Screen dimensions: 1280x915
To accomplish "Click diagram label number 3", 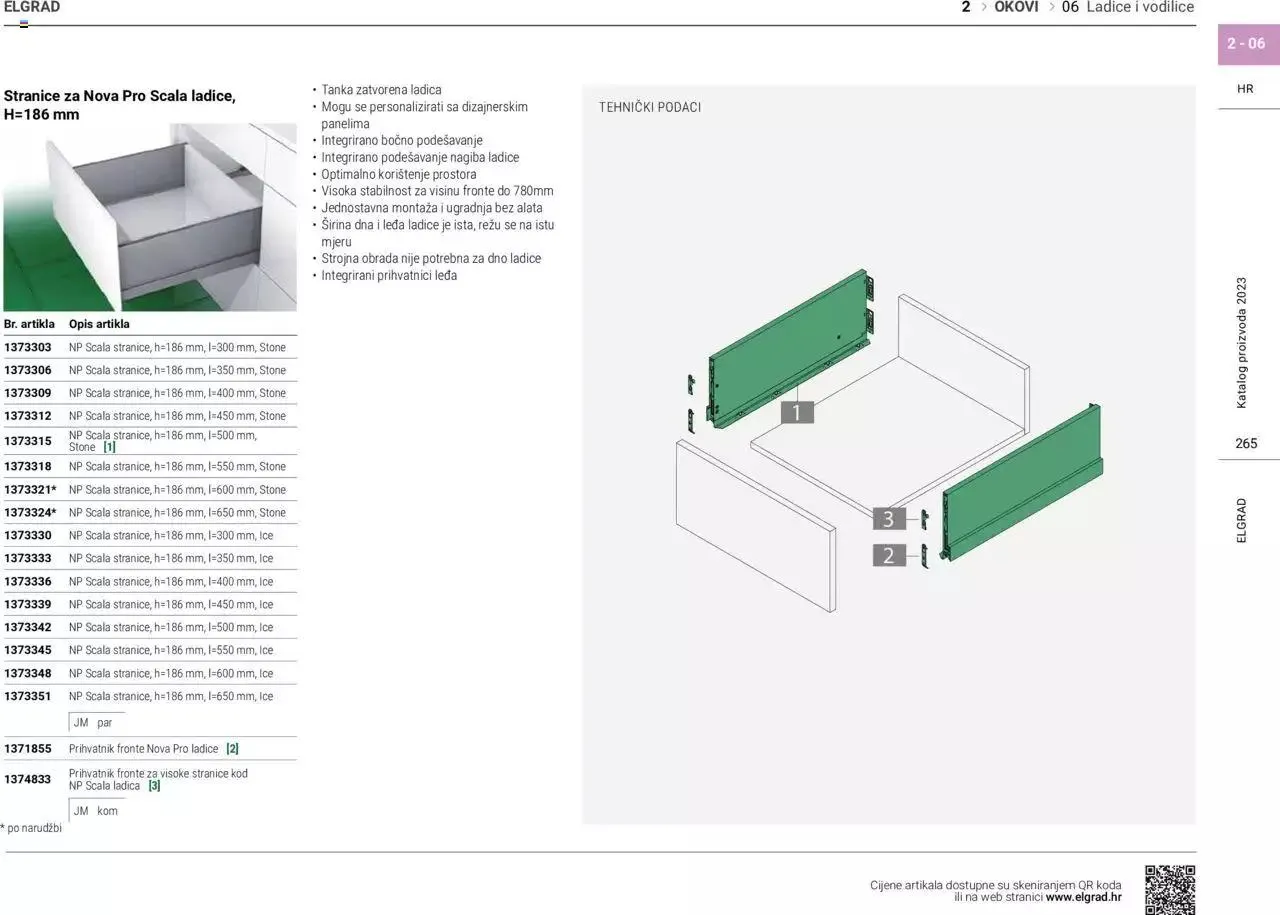I will click(888, 519).
